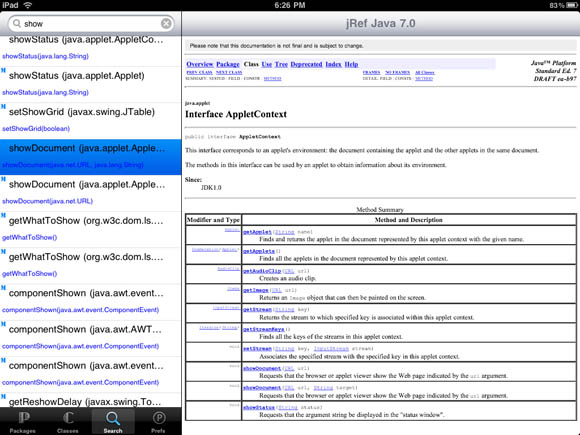Click 'Method Summary' table caption
The width and height of the screenshot is (580, 435).
[x=380, y=210]
